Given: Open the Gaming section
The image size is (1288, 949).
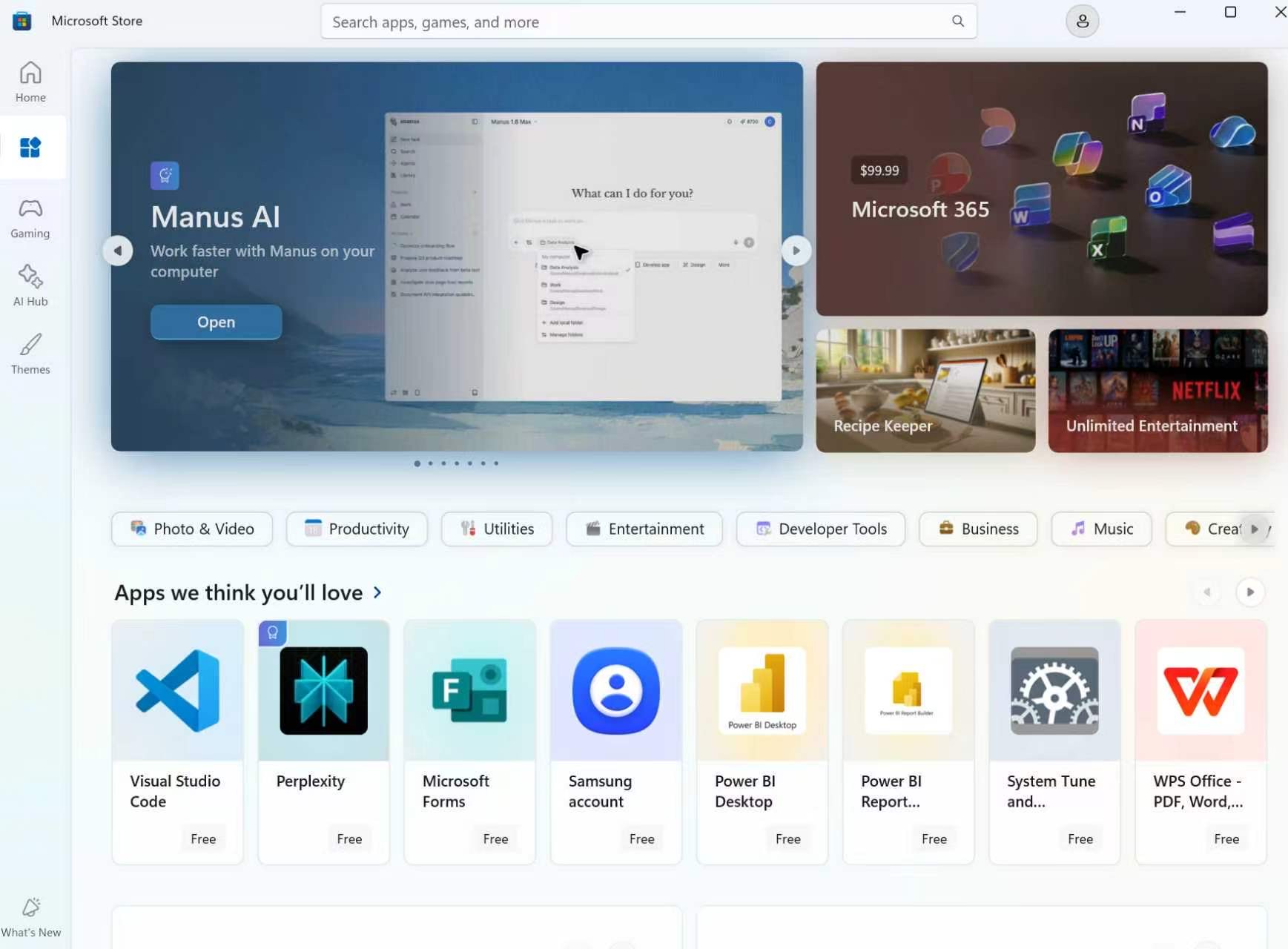Looking at the screenshot, I should click(x=30, y=218).
